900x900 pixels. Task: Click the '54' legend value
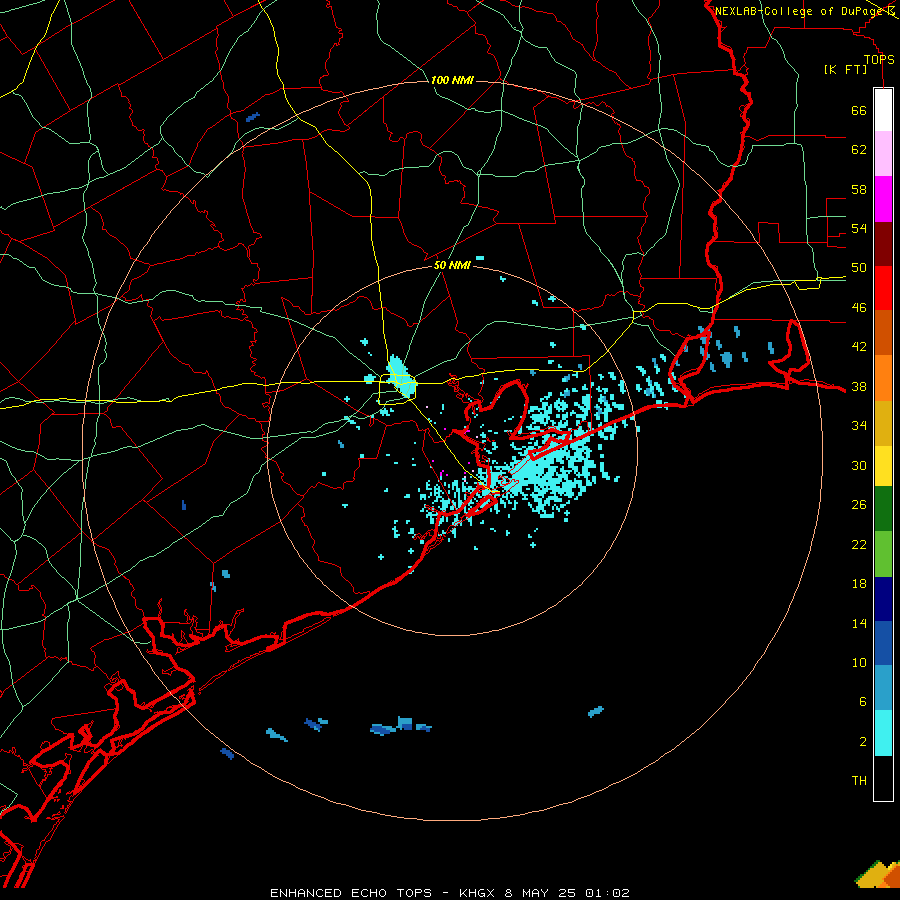859,228
